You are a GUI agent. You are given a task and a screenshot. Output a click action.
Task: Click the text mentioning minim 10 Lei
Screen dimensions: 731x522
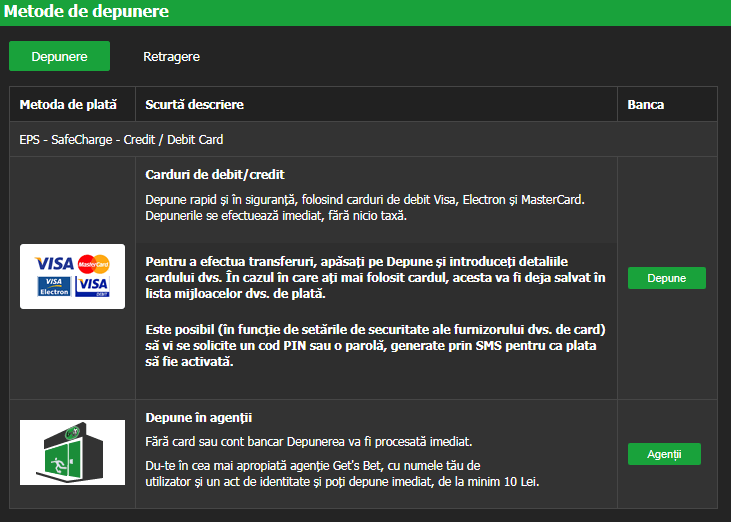(343, 481)
